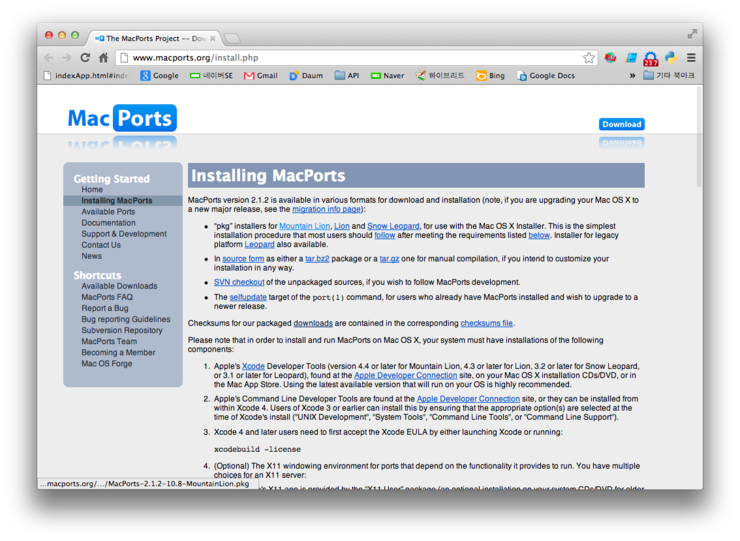Open News in the sidebar
The width and height of the screenshot is (740, 541).
click(92, 256)
